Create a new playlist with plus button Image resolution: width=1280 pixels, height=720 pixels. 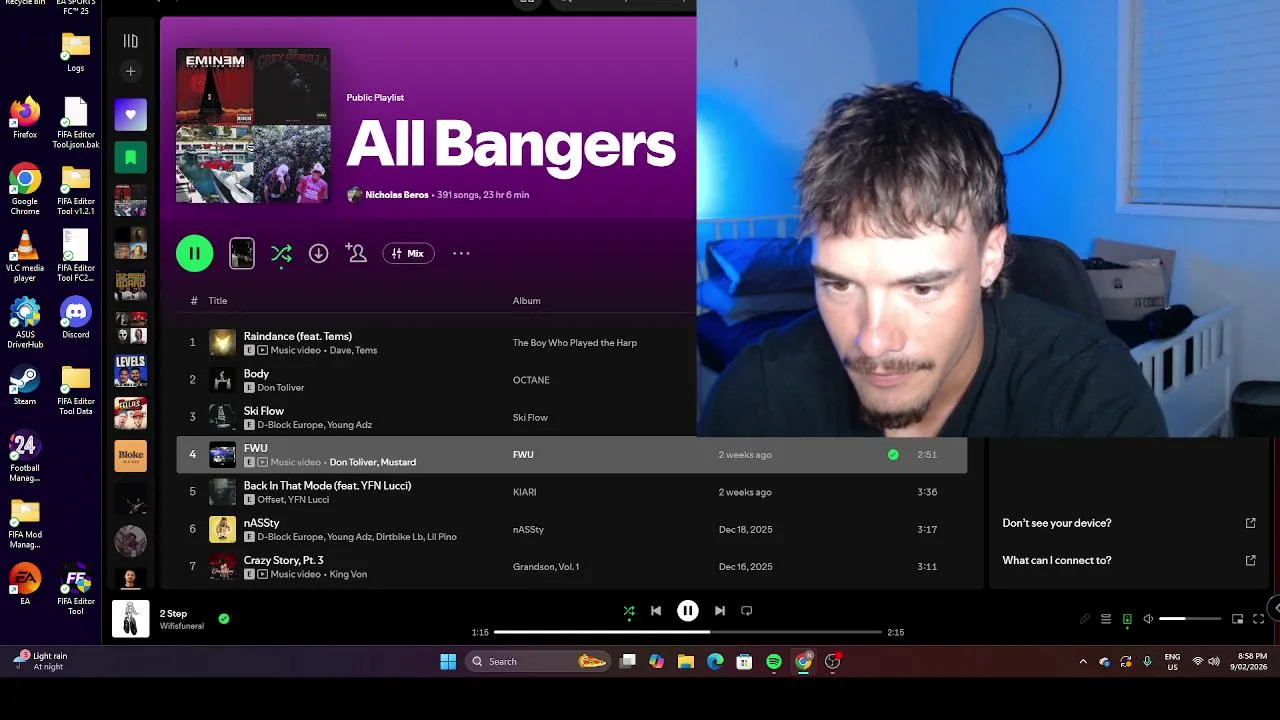point(130,71)
